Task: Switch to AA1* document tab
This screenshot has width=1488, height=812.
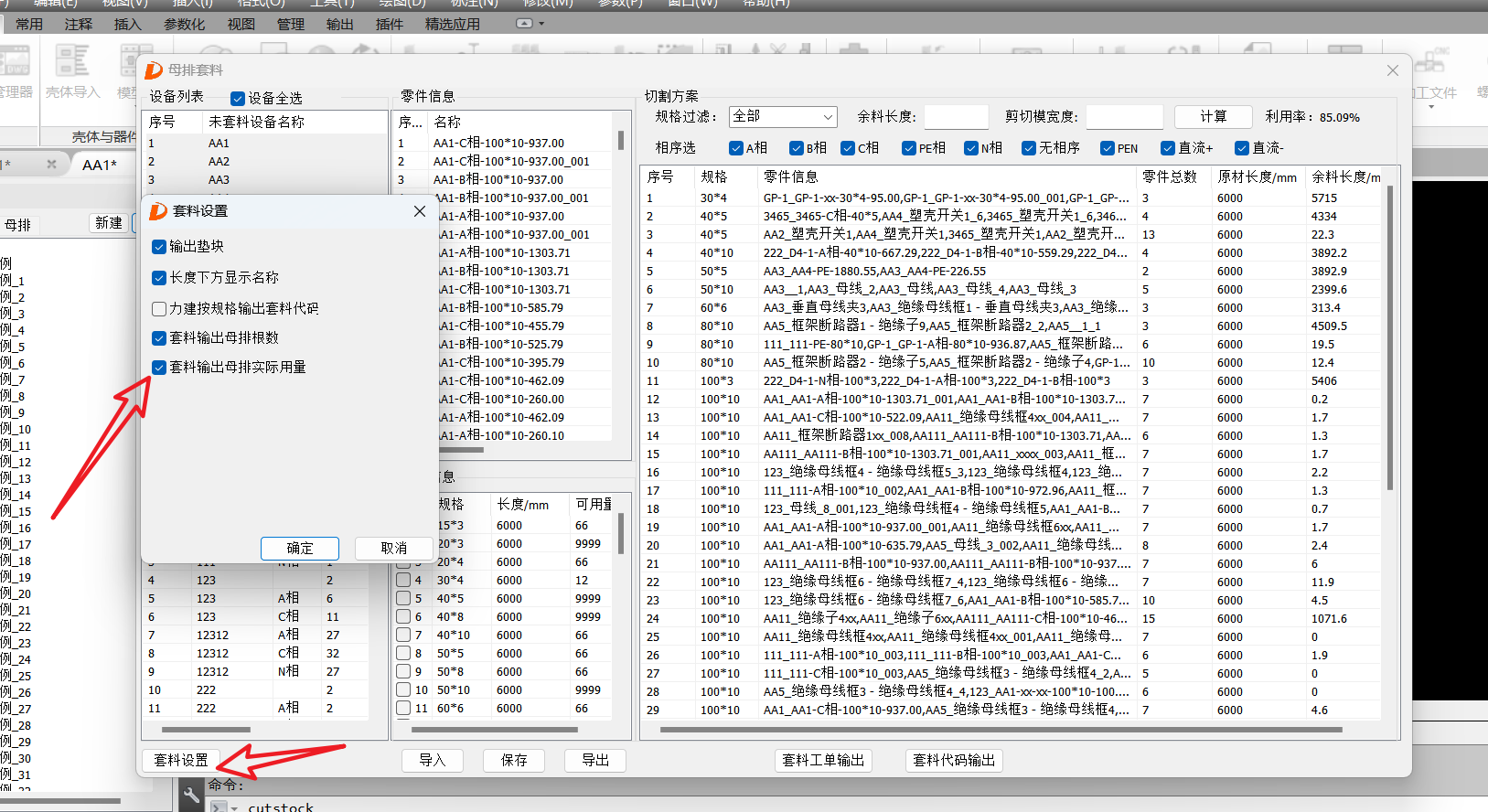Action: coord(100,166)
